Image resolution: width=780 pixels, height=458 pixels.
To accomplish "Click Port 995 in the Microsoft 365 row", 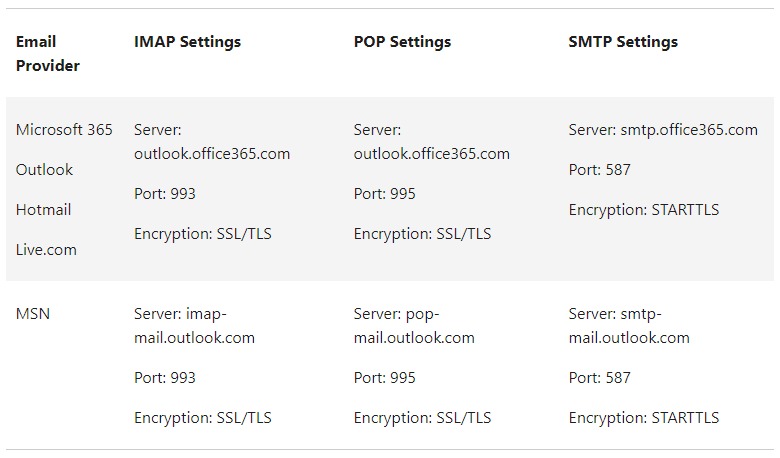I will point(385,194).
